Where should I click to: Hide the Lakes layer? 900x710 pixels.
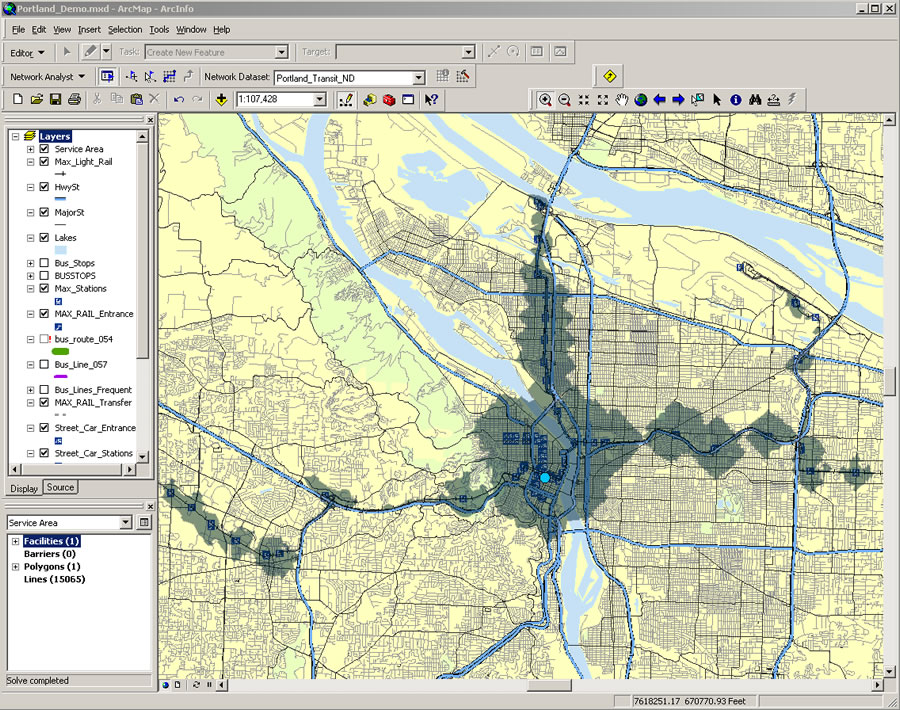[x=44, y=237]
